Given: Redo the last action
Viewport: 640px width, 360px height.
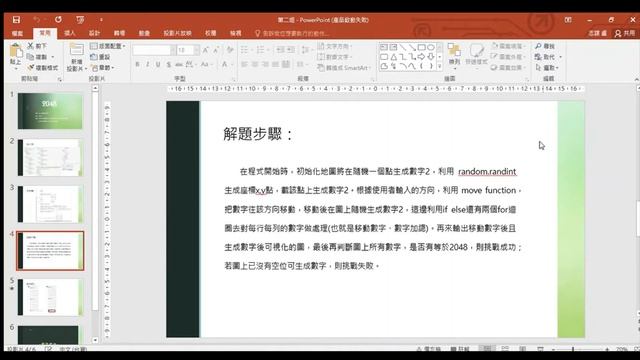Looking at the screenshot, I should [58, 20].
